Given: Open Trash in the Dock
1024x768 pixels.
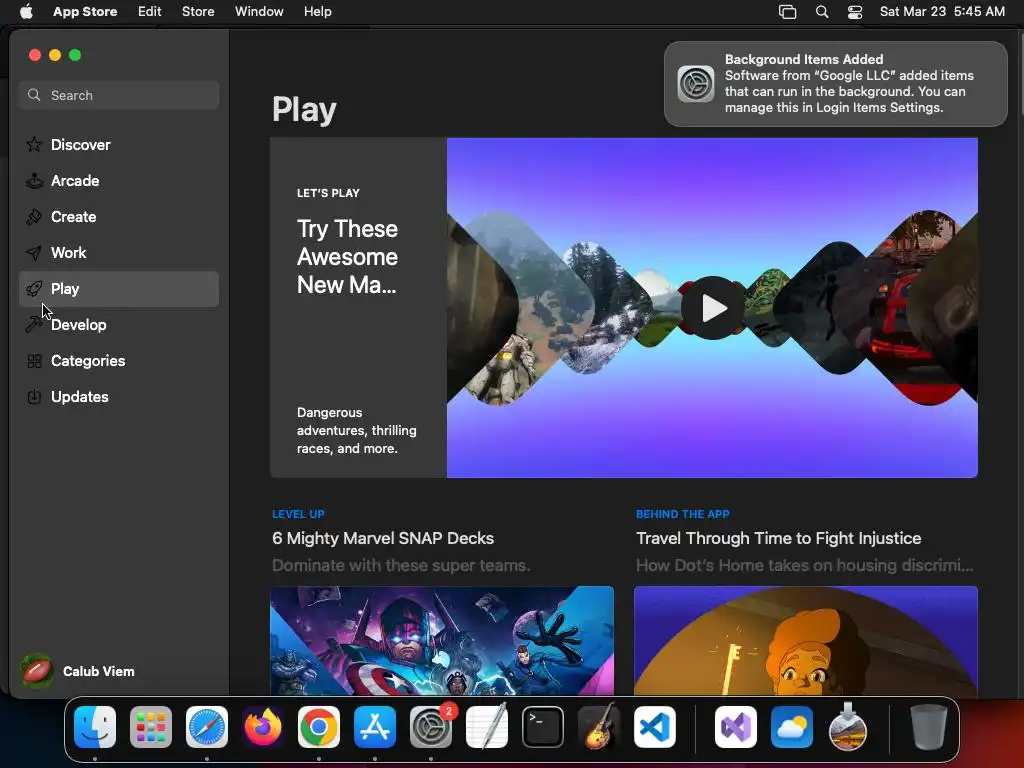Looking at the screenshot, I should [929, 727].
